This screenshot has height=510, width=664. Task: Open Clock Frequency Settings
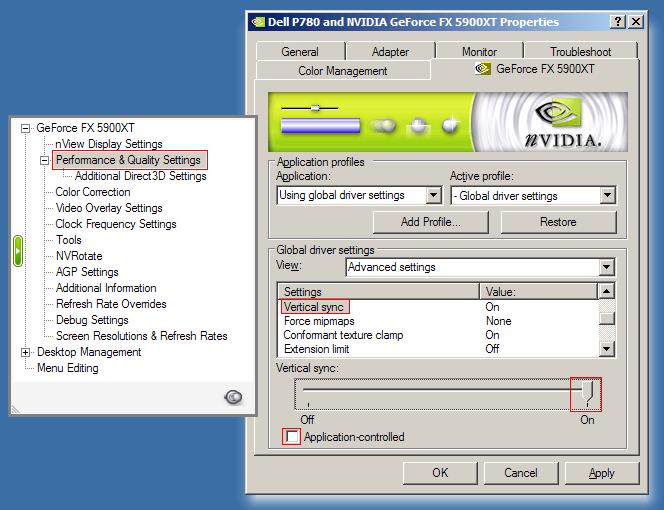tap(116, 224)
